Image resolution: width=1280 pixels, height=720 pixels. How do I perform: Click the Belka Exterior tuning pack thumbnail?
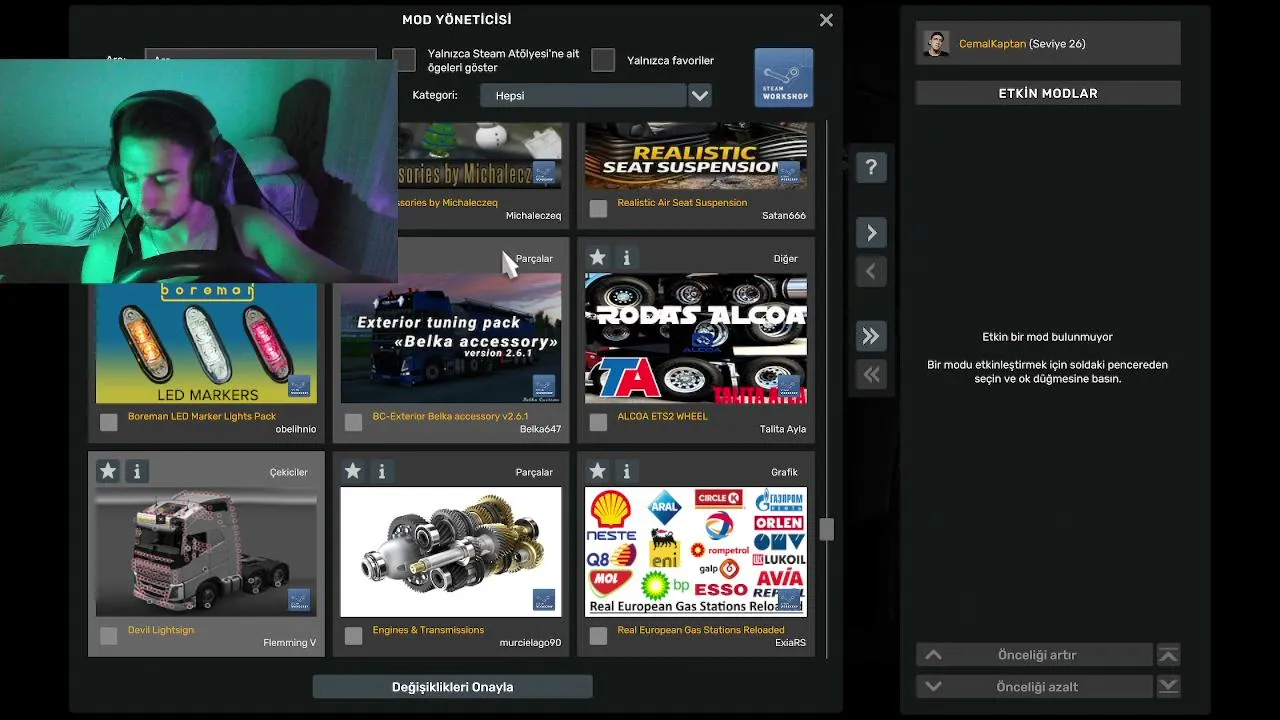pyautogui.click(x=451, y=338)
